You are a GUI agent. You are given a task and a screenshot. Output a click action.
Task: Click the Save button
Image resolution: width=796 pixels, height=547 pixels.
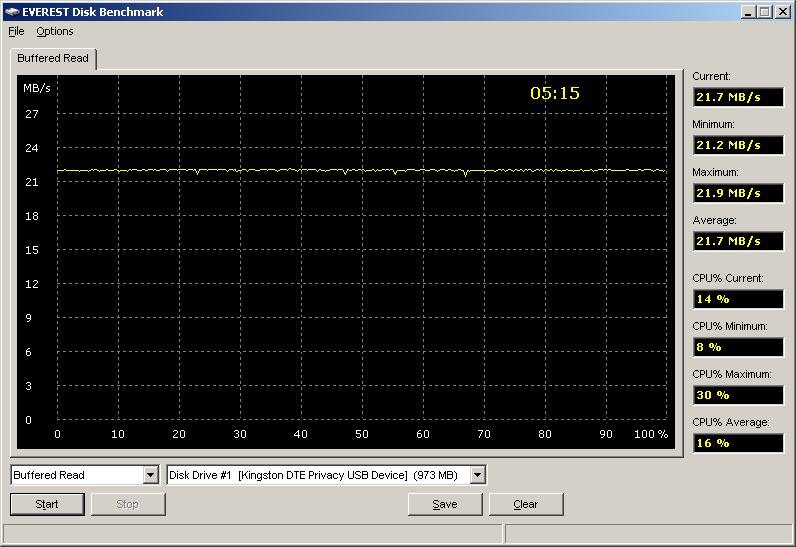pos(445,504)
